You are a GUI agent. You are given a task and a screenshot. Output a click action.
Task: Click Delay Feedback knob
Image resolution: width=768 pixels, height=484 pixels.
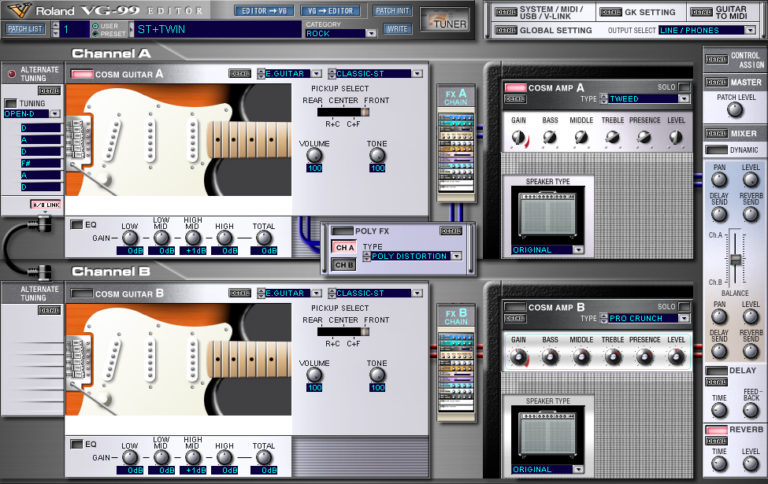pyautogui.click(x=750, y=410)
